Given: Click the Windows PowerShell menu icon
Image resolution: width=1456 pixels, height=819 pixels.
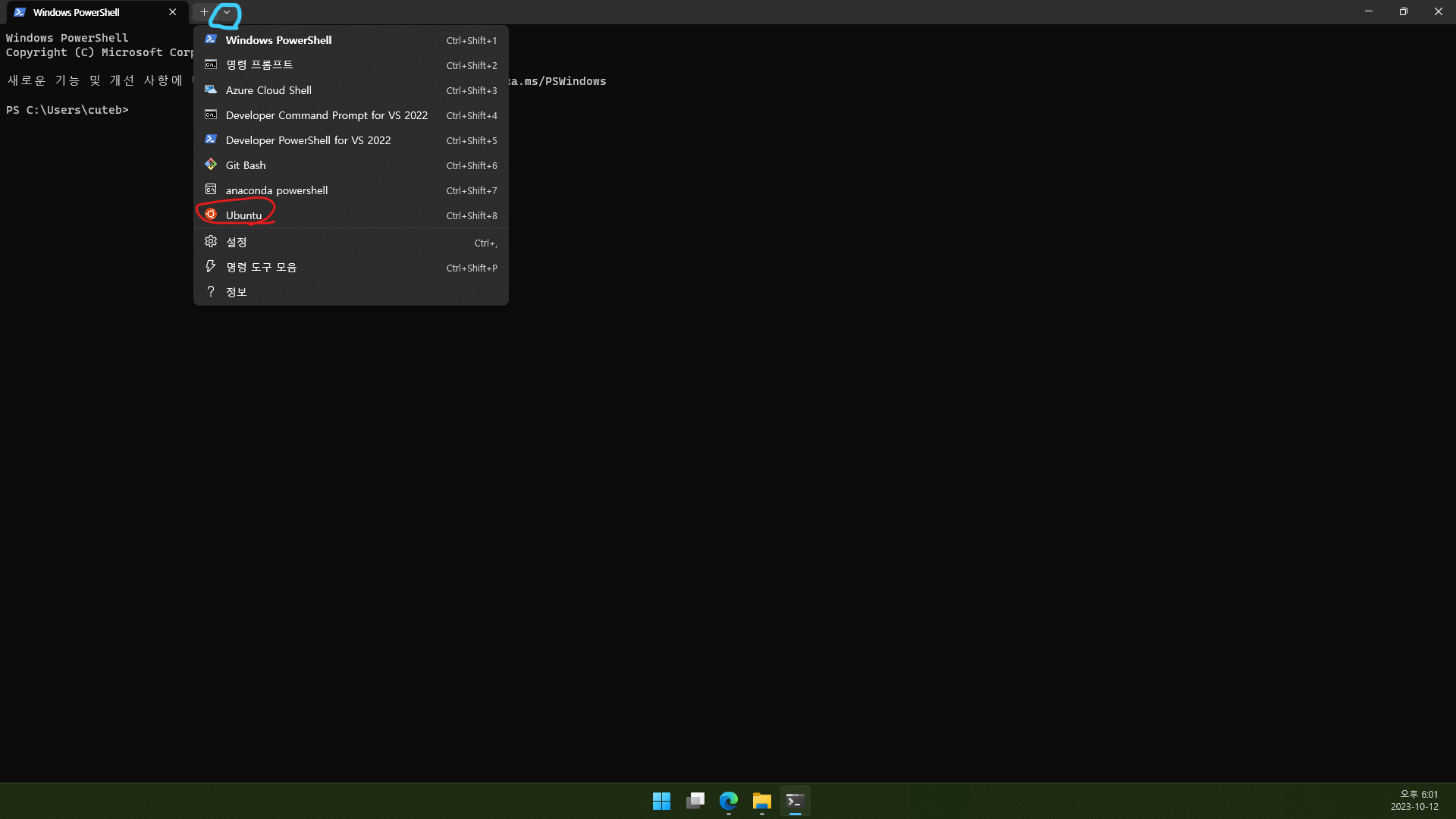Looking at the screenshot, I should point(211,39).
